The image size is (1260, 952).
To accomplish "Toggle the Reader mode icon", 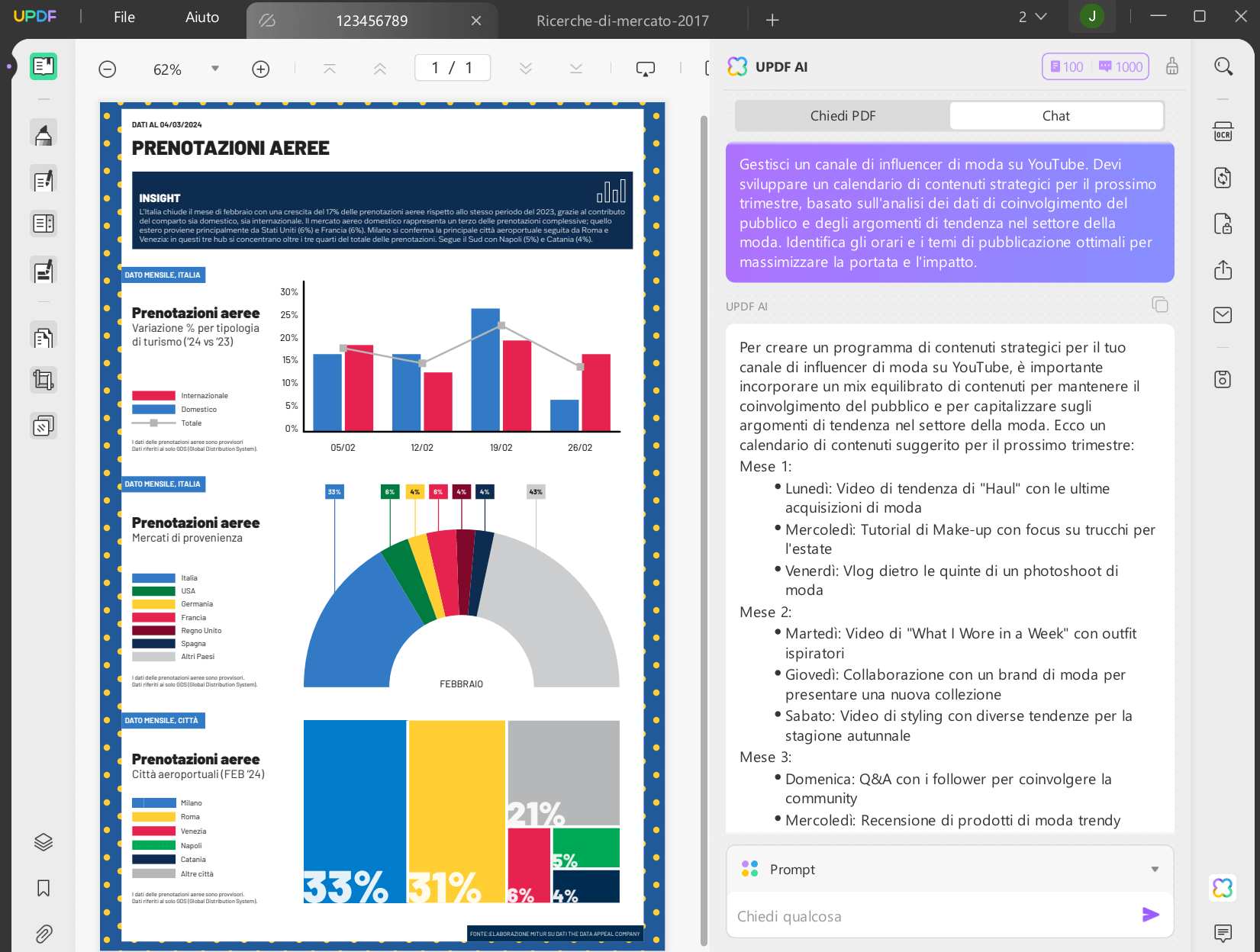I will point(44,66).
